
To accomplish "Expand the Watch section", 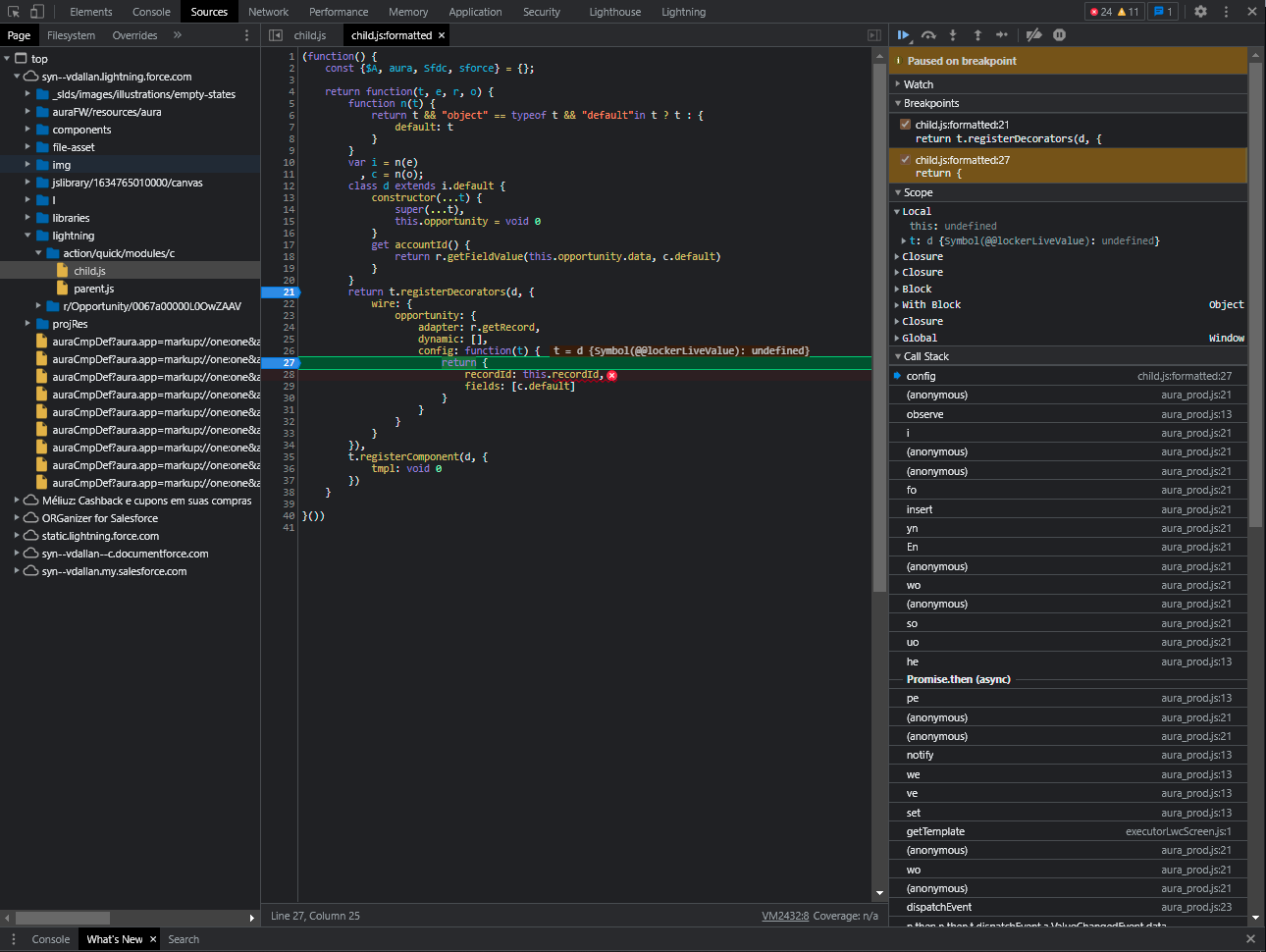I will [1068, 84].
